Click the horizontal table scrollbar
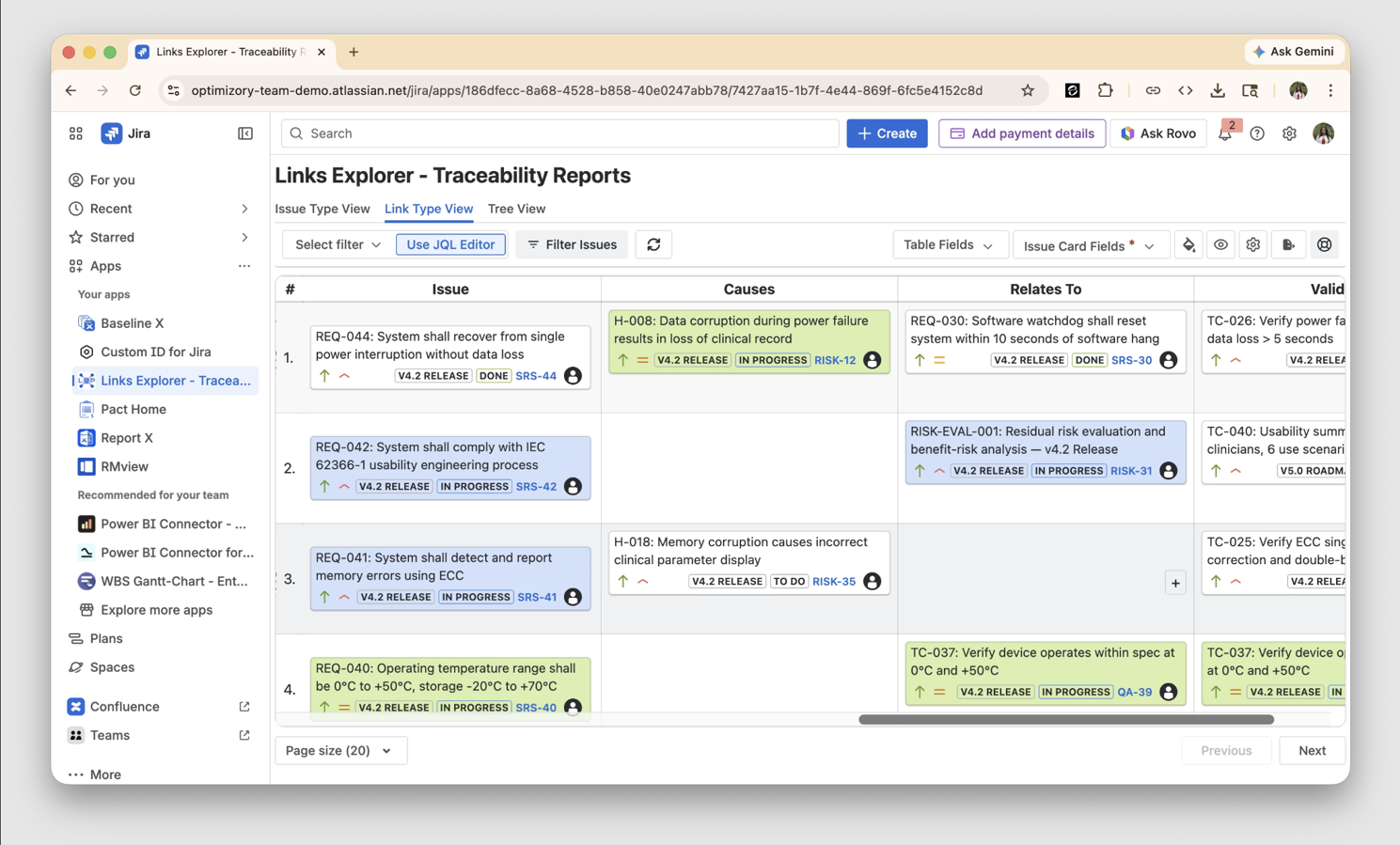The height and width of the screenshot is (845, 1400). click(x=1066, y=720)
